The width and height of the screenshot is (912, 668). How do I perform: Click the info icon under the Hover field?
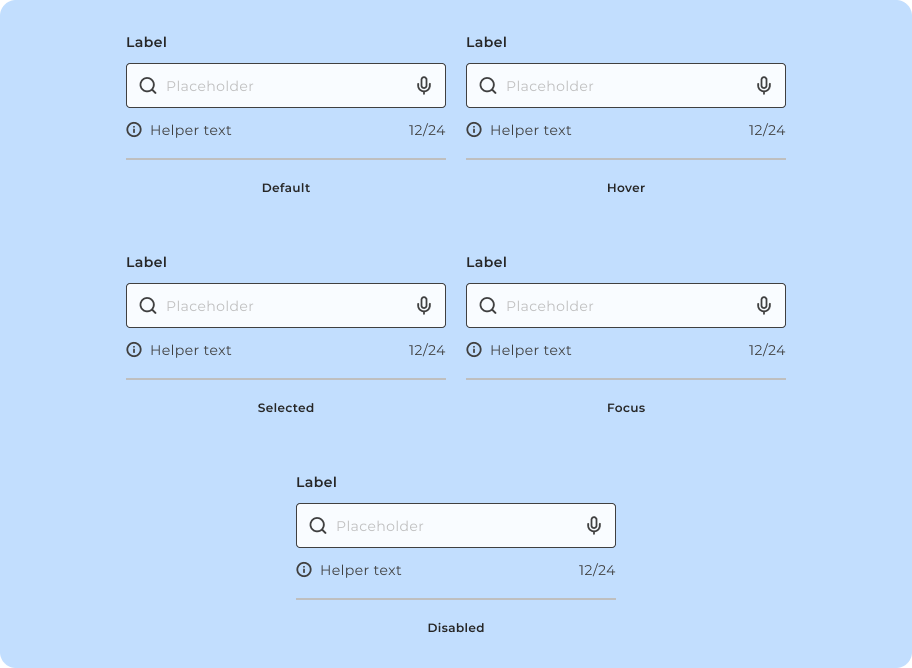474,130
